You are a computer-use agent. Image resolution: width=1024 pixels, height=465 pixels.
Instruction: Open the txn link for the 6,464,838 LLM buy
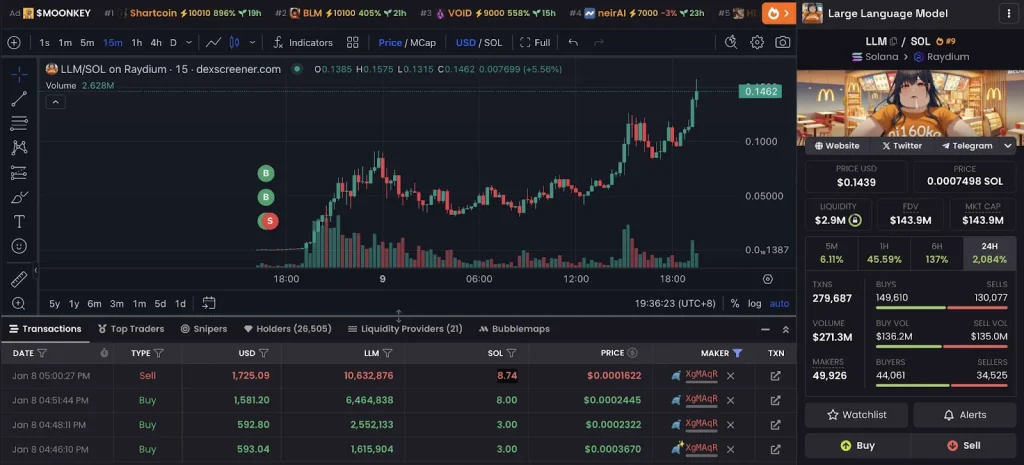tap(775, 400)
